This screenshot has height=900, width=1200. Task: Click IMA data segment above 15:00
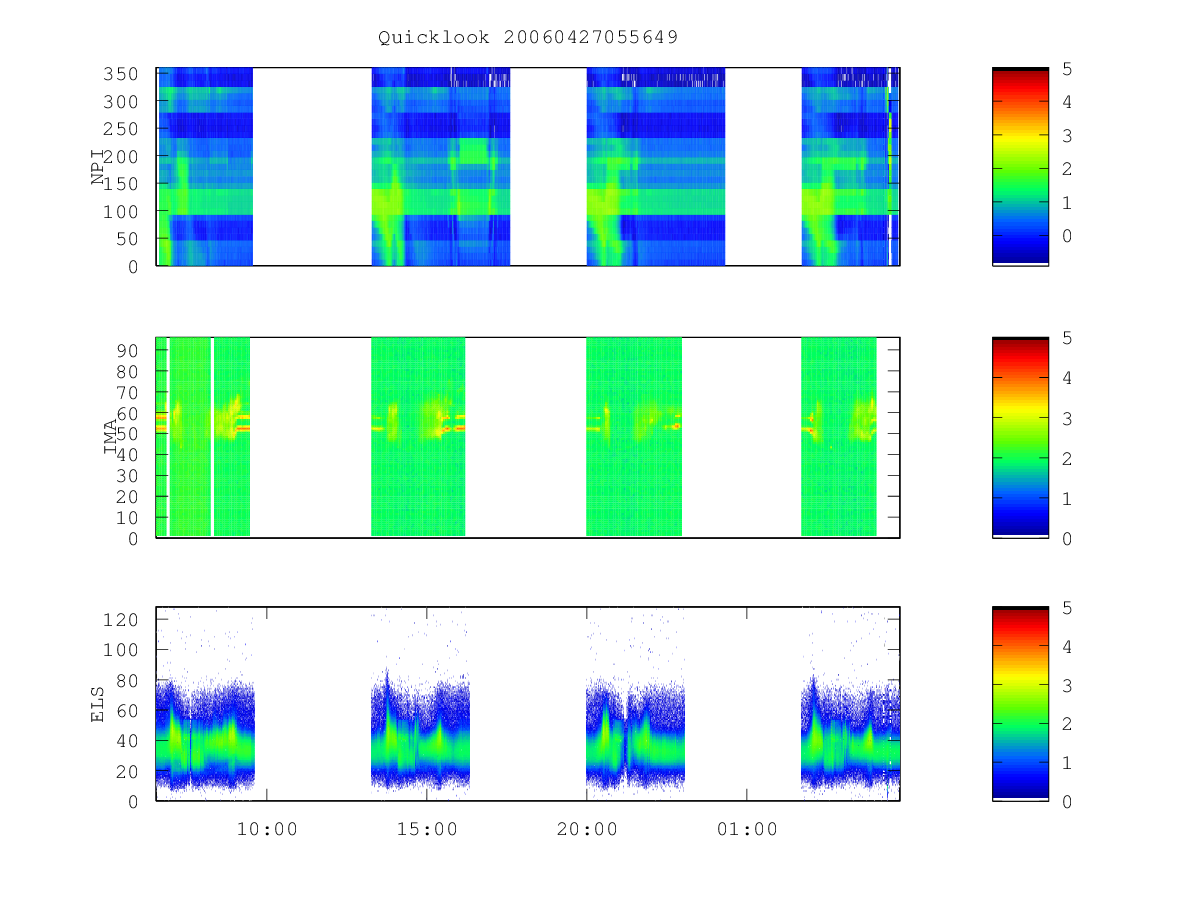coord(418,437)
